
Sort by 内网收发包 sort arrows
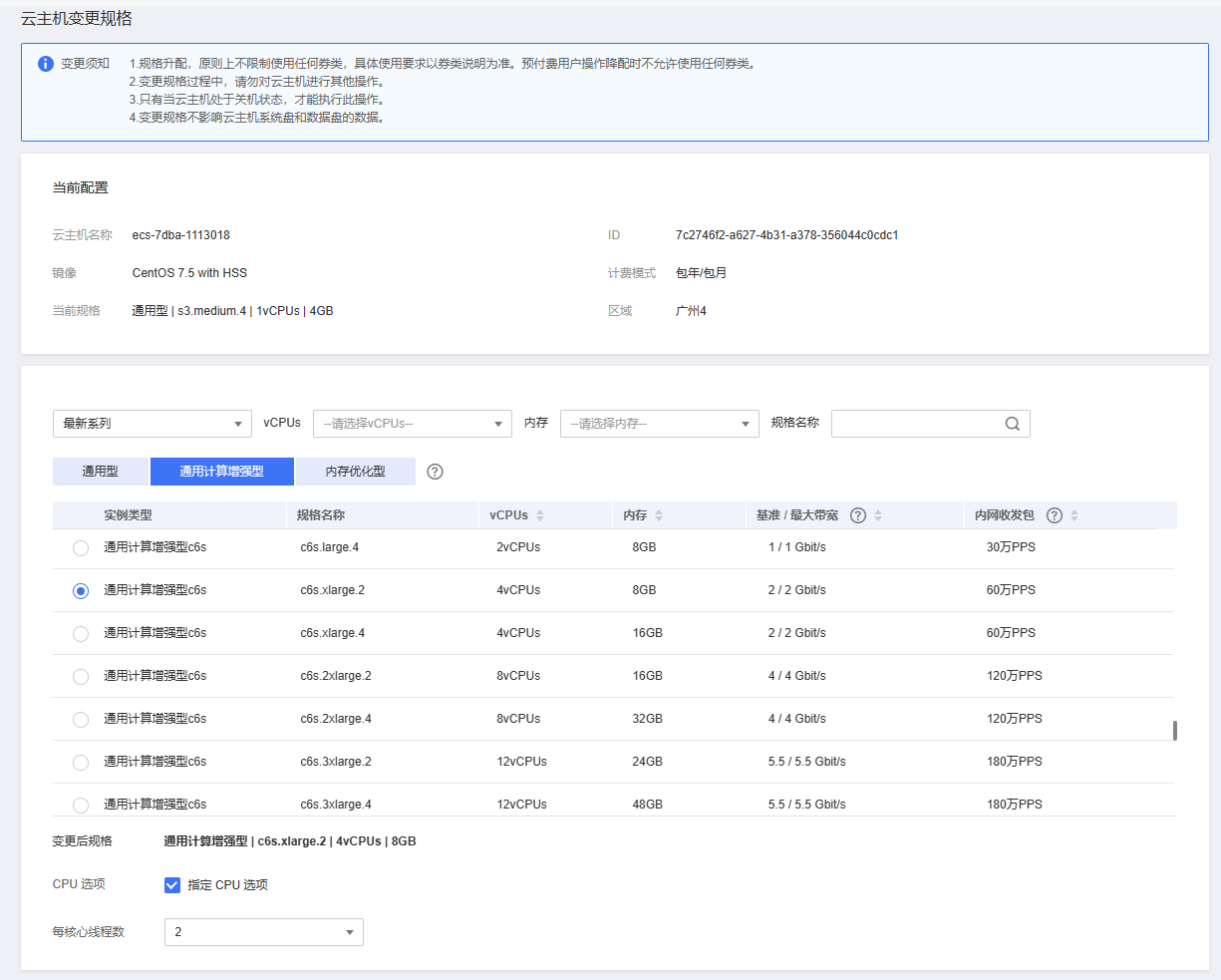click(x=1074, y=515)
